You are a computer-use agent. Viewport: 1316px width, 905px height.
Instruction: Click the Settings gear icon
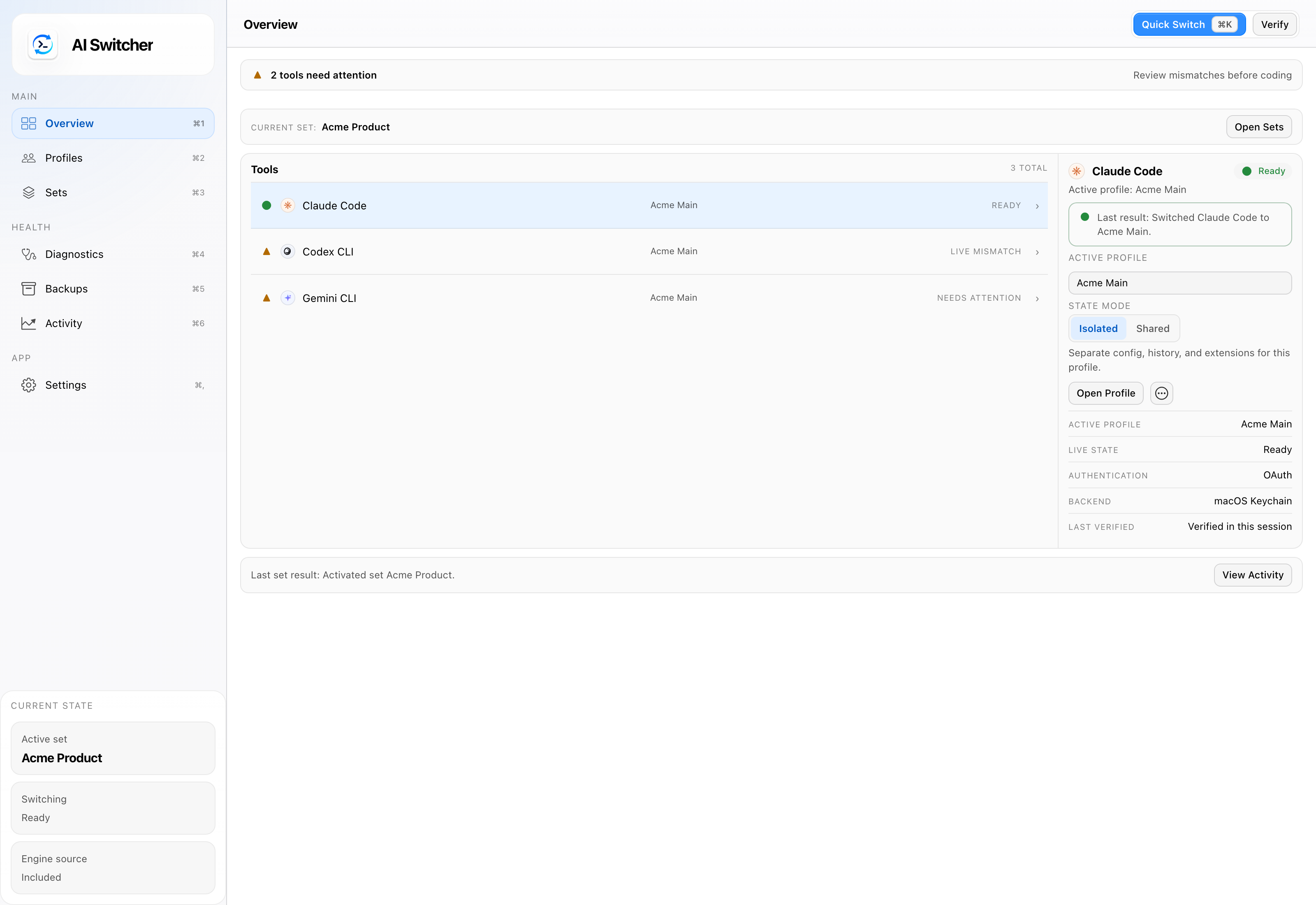tap(28, 385)
